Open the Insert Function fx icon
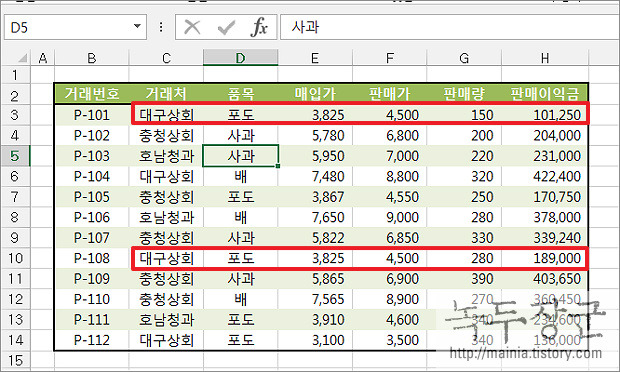 click(x=259, y=27)
